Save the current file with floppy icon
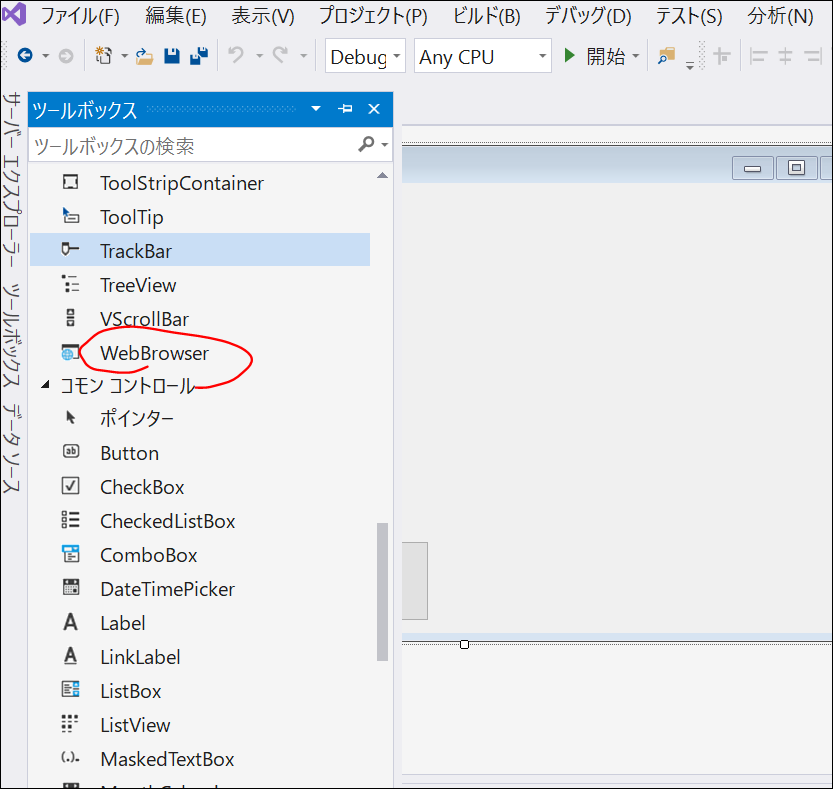Viewport: 833px width, 789px height. pos(172,56)
